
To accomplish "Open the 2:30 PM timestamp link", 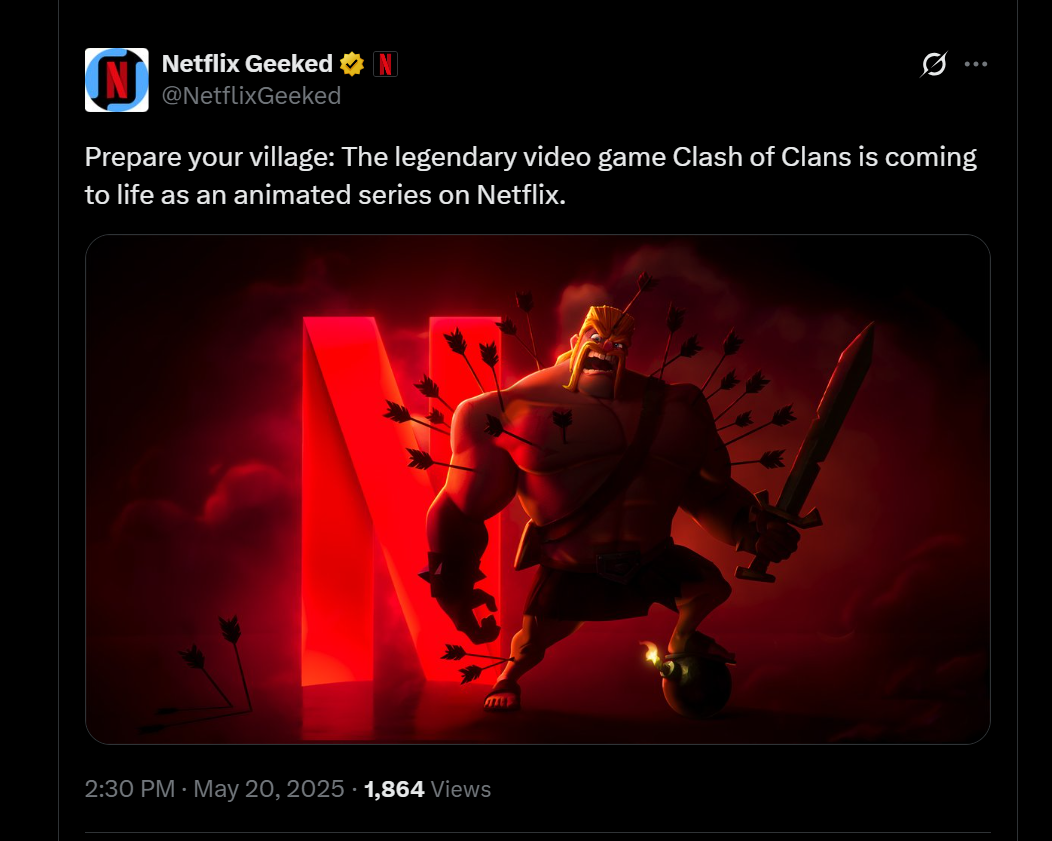I will coord(130,789).
